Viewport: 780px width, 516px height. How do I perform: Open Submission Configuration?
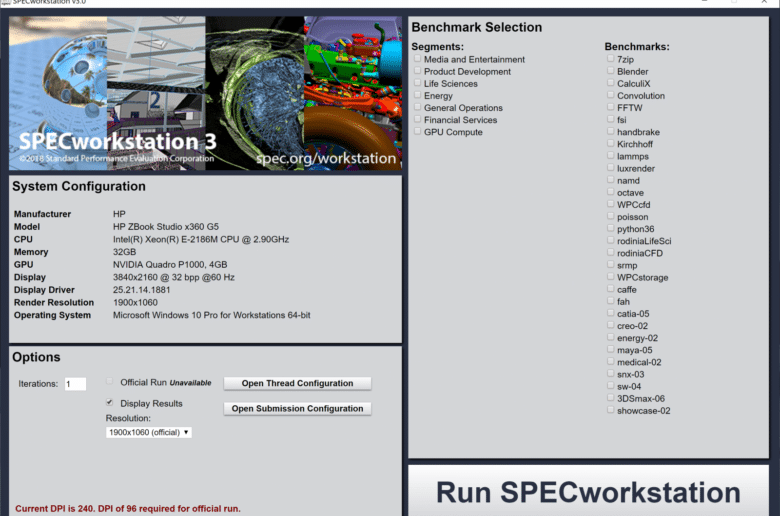coord(297,409)
